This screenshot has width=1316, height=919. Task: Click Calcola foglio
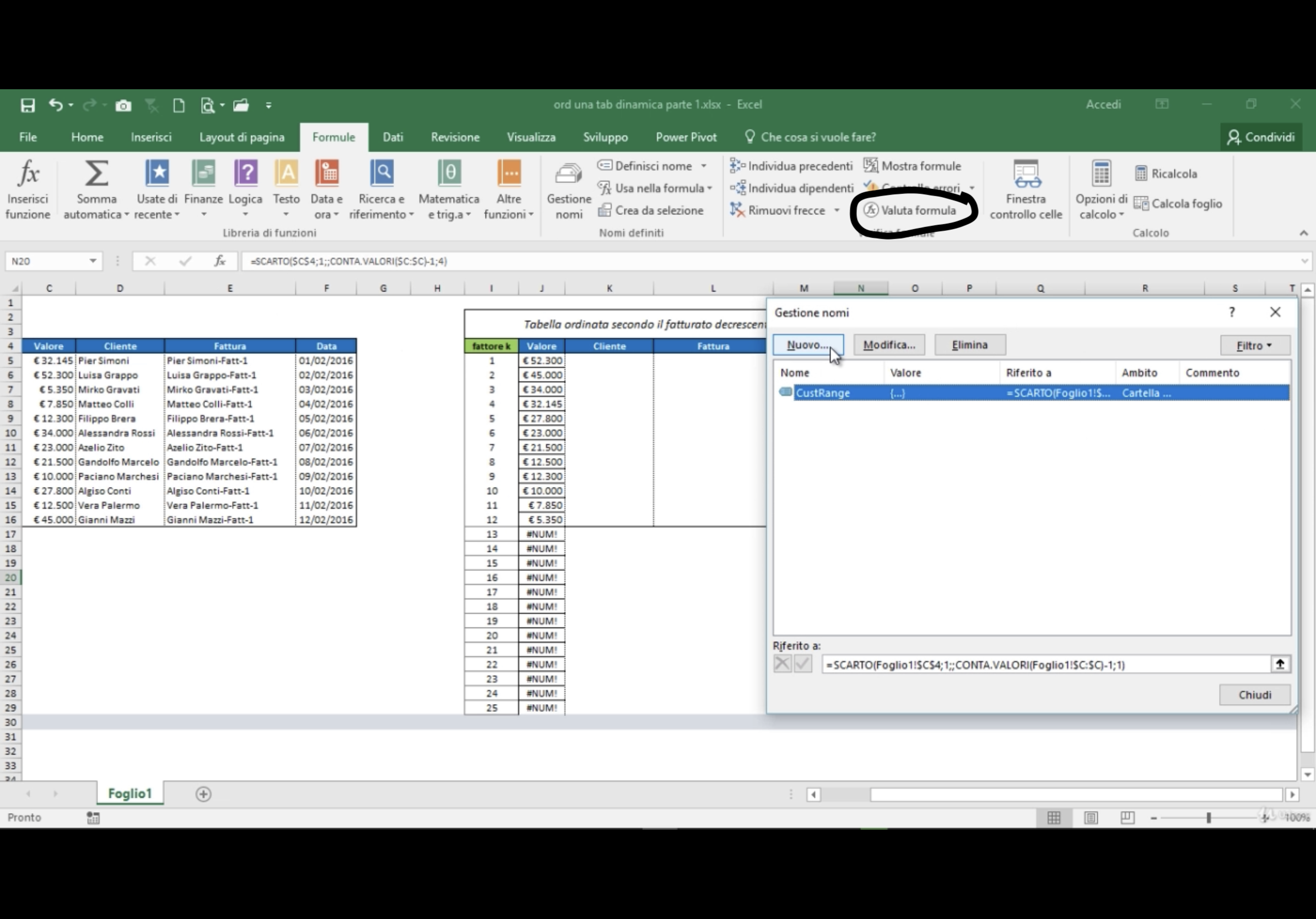pyautogui.click(x=1178, y=203)
